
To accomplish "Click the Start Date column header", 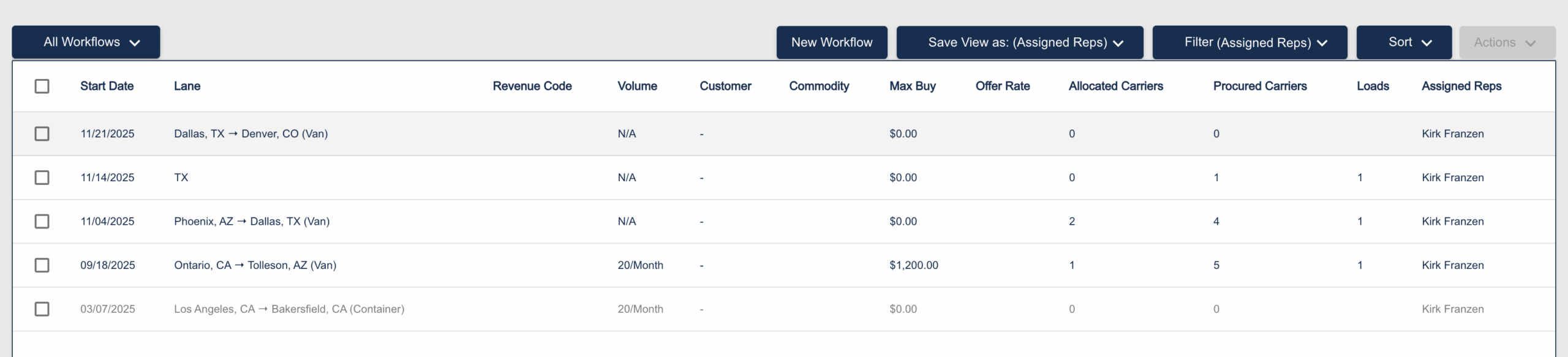I will pos(107,86).
